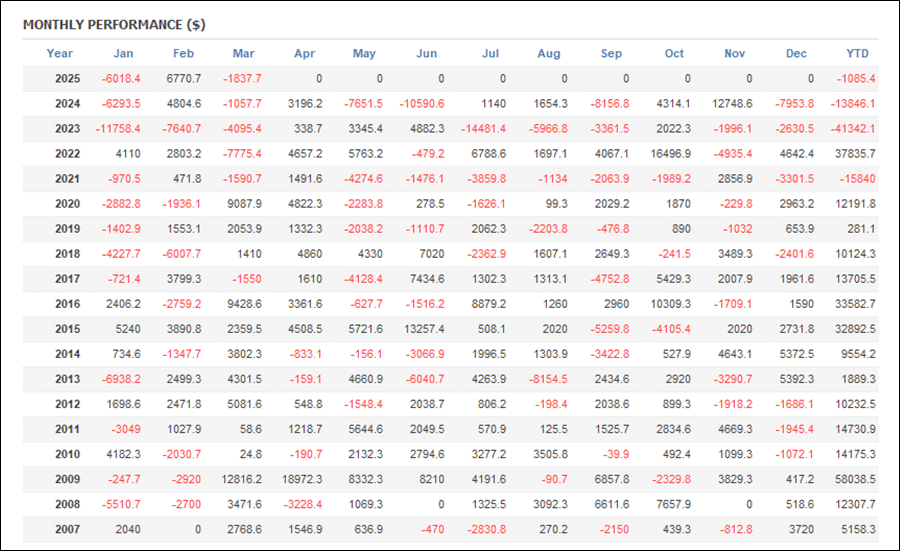This screenshot has height=551, width=900.
Task: Select November 2024 value 12748.6
Action: [732, 104]
